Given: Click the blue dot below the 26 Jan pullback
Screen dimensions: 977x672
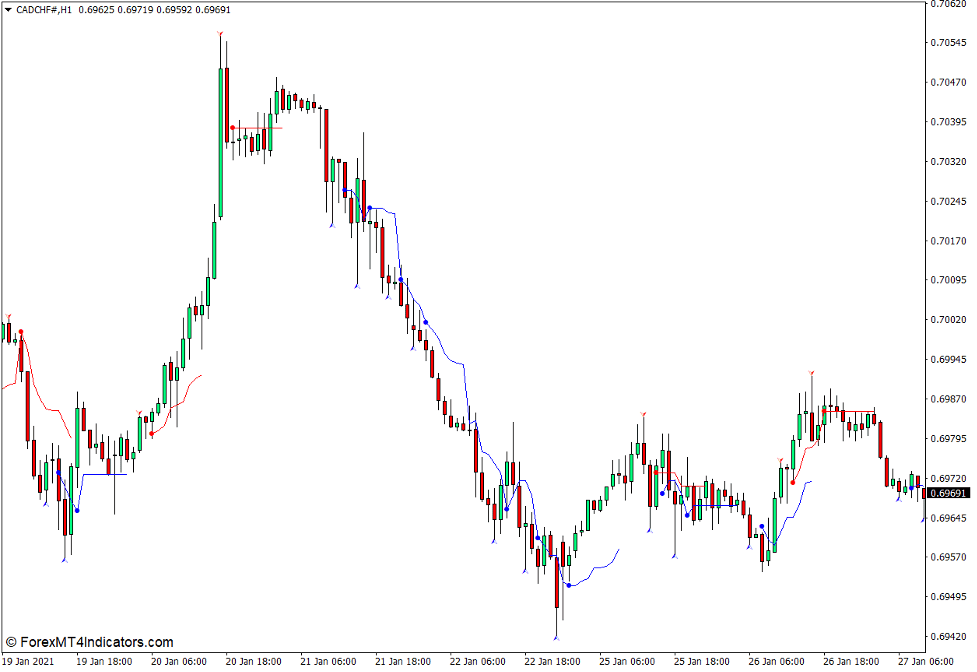Looking at the screenshot, I should 763,525.
